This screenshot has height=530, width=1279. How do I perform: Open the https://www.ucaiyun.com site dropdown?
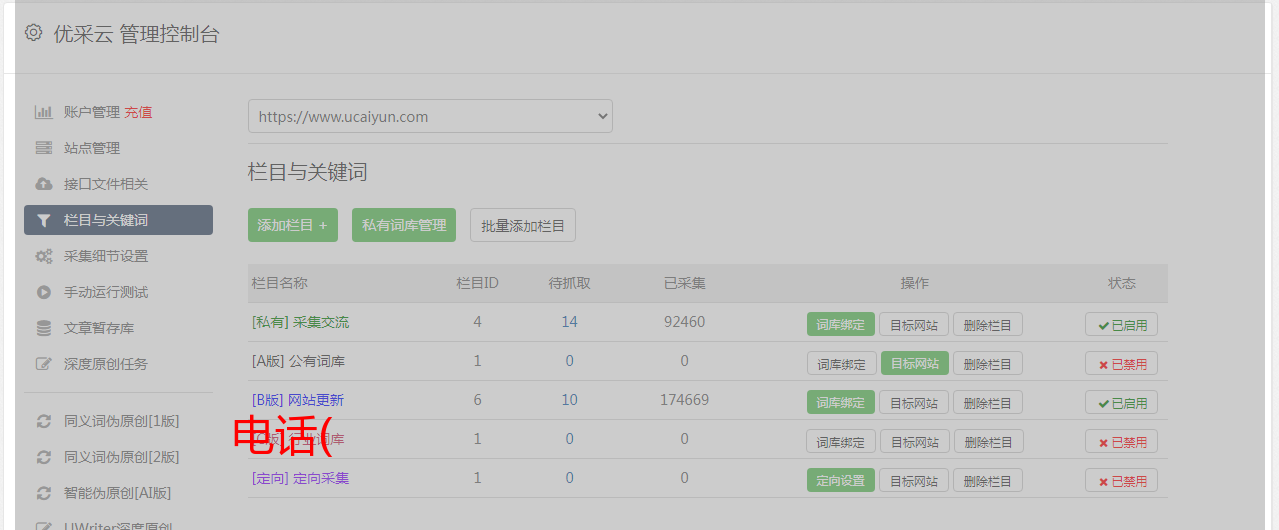(x=430, y=116)
